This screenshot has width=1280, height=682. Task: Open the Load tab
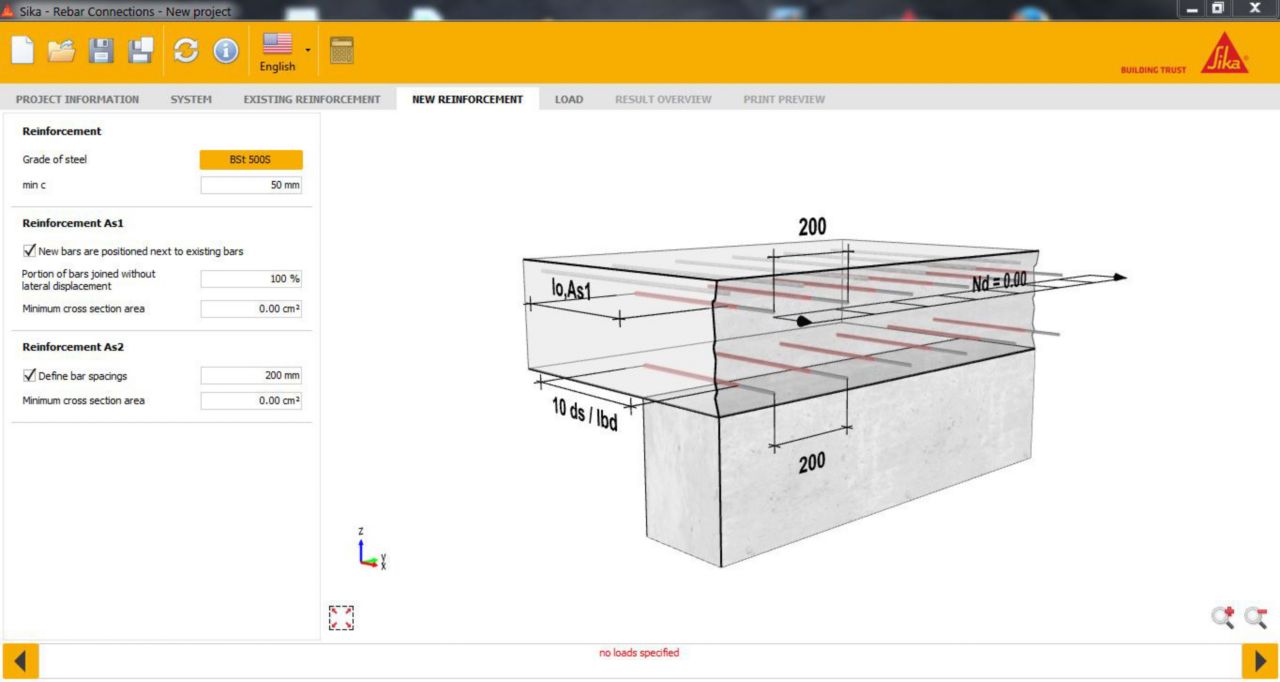[569, 99]
